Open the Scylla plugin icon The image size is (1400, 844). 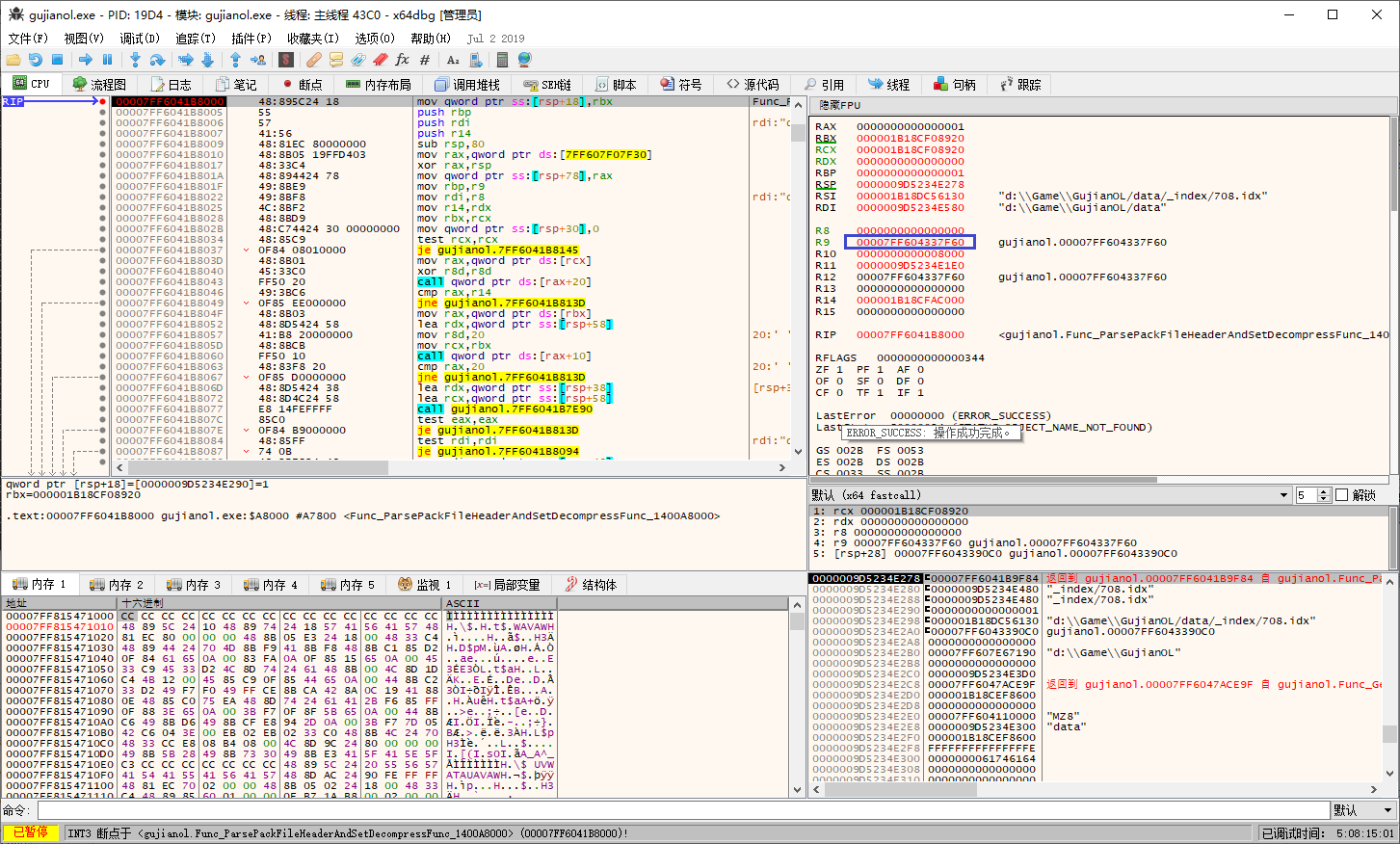[286, 60]
